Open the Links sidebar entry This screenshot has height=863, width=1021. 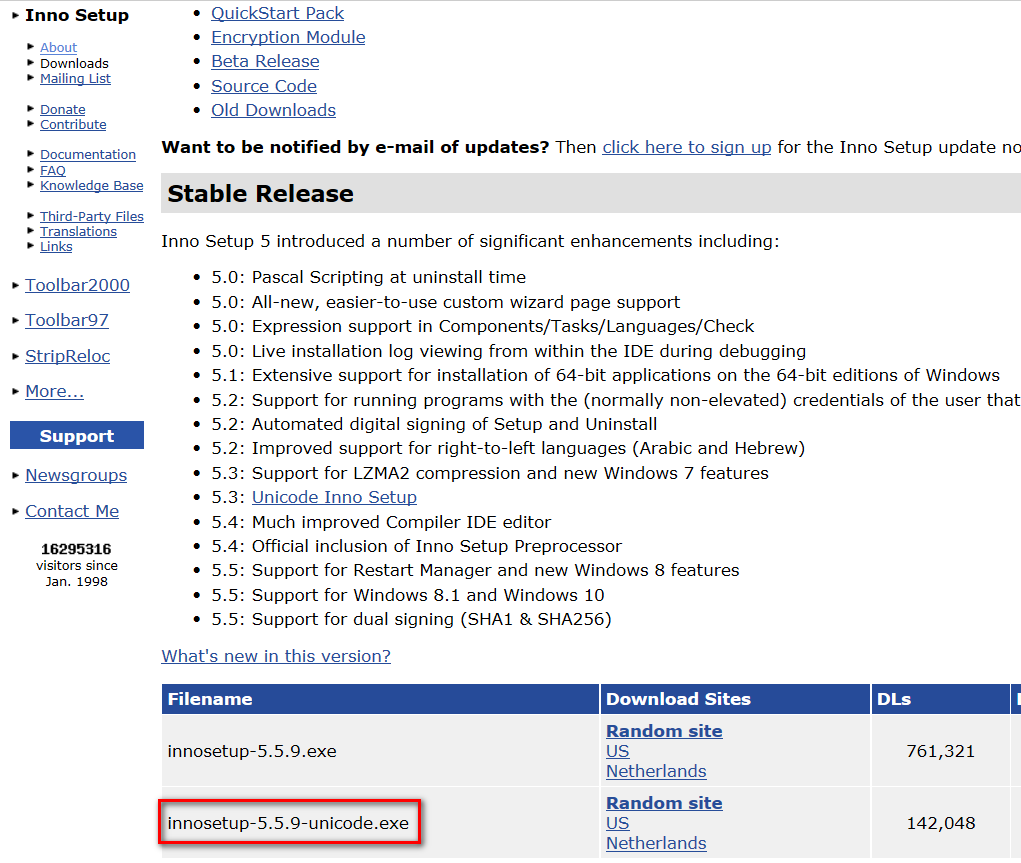[56, 246]
